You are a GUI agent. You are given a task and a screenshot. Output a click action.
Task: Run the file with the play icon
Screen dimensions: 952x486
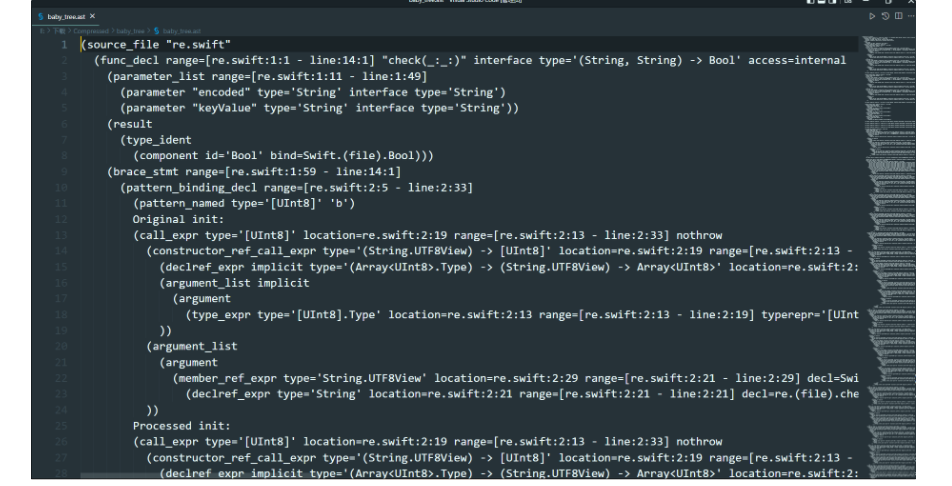(x=872, y=16)
